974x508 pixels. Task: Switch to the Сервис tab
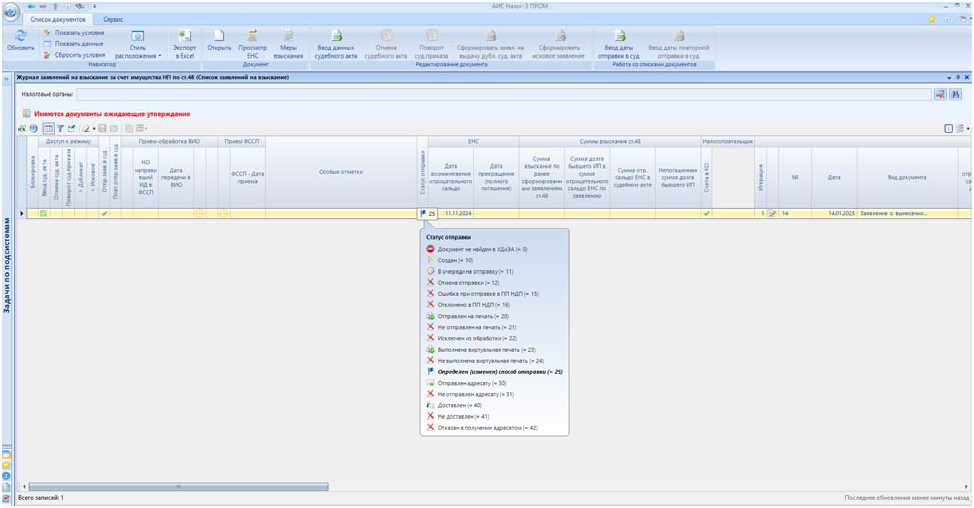pyautogui.click(x=114, y=20)
